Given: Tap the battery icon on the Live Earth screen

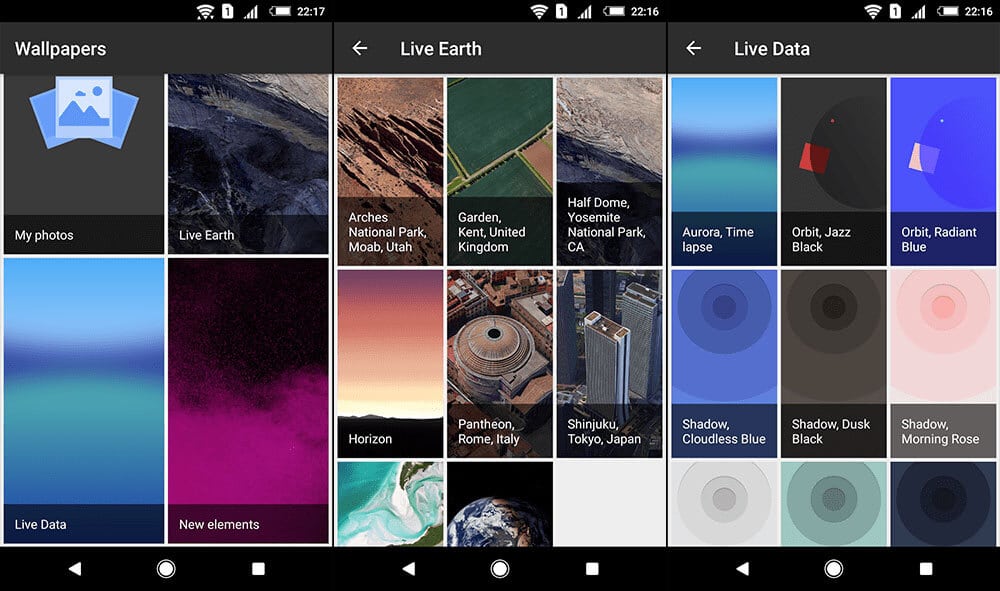Looking at the screenshot, I should pos(614,11).
